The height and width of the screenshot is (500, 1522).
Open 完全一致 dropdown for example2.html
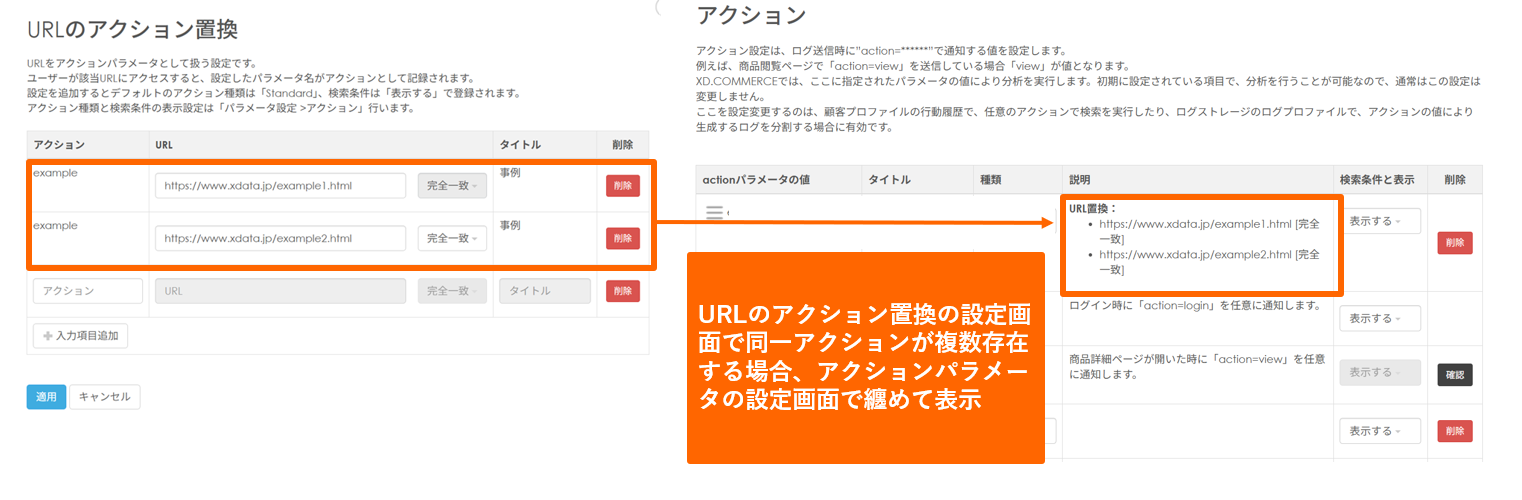pos(452,238)
